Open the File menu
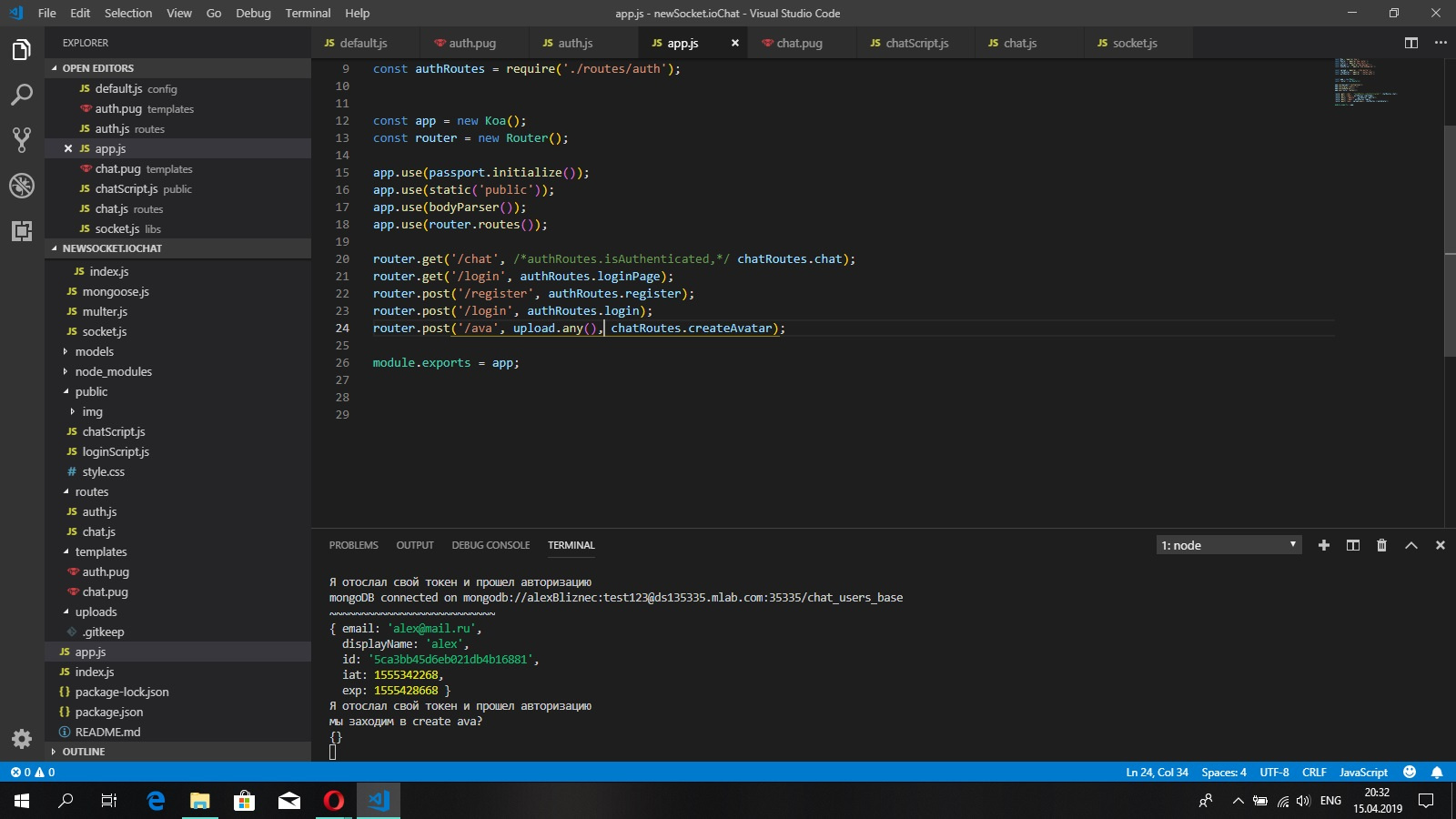This screenshot has width=1456, height=819. click(47, 13)
